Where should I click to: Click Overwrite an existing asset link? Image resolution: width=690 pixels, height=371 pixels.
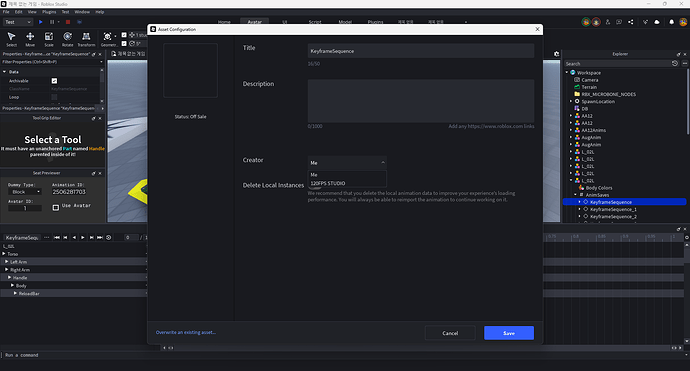click(186, 332)
